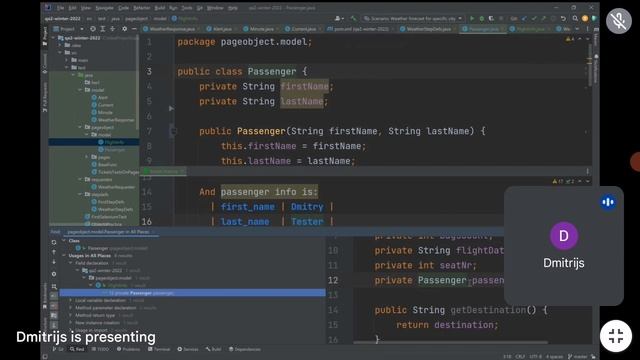Click the gutter marker beside line 7
This screenshot has width=640, height=360.
(173, 131)
